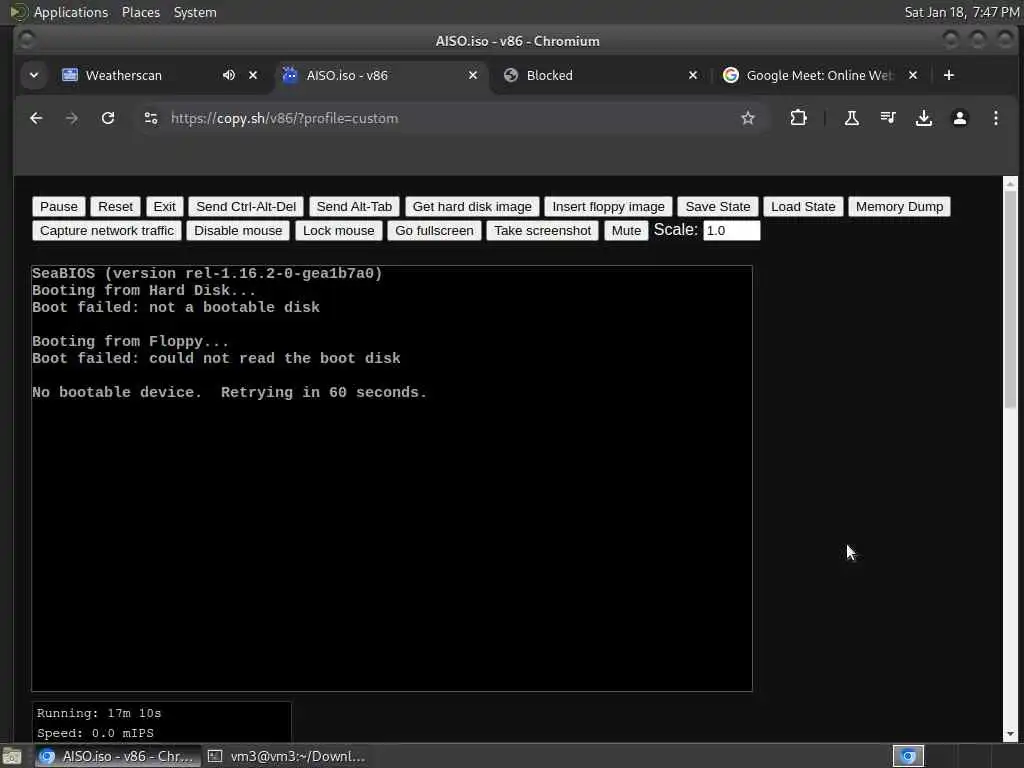This screenshot has width=1024, height=768.
Task: Click the clock showing Sat Jan 18
Action: pos(961,12)
